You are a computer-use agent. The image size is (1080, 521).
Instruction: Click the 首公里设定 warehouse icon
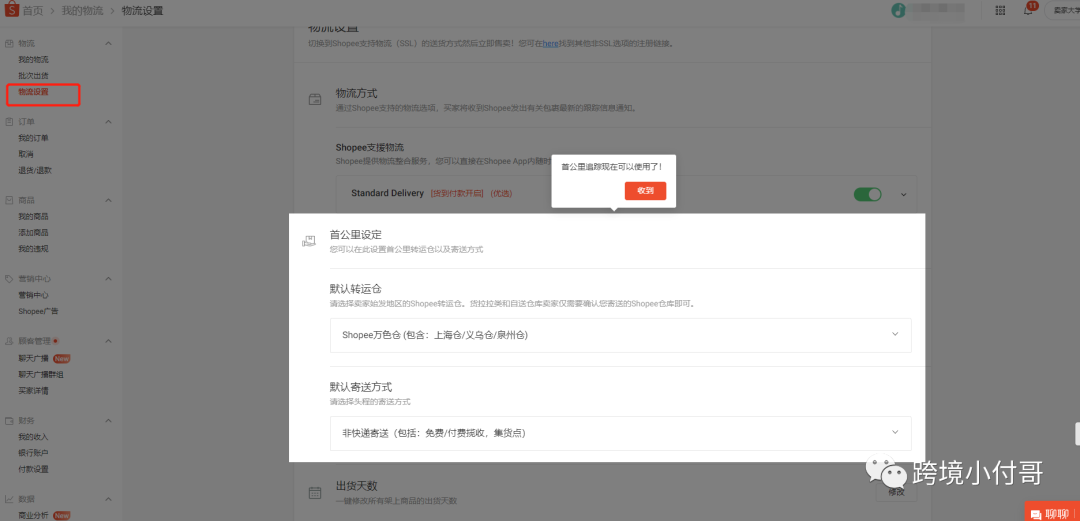[x=309, y=241]
